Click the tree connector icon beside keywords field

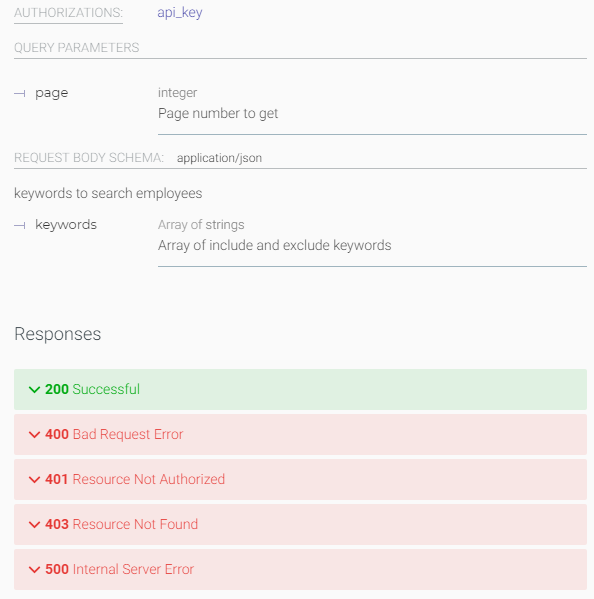(x=20, y=225)
